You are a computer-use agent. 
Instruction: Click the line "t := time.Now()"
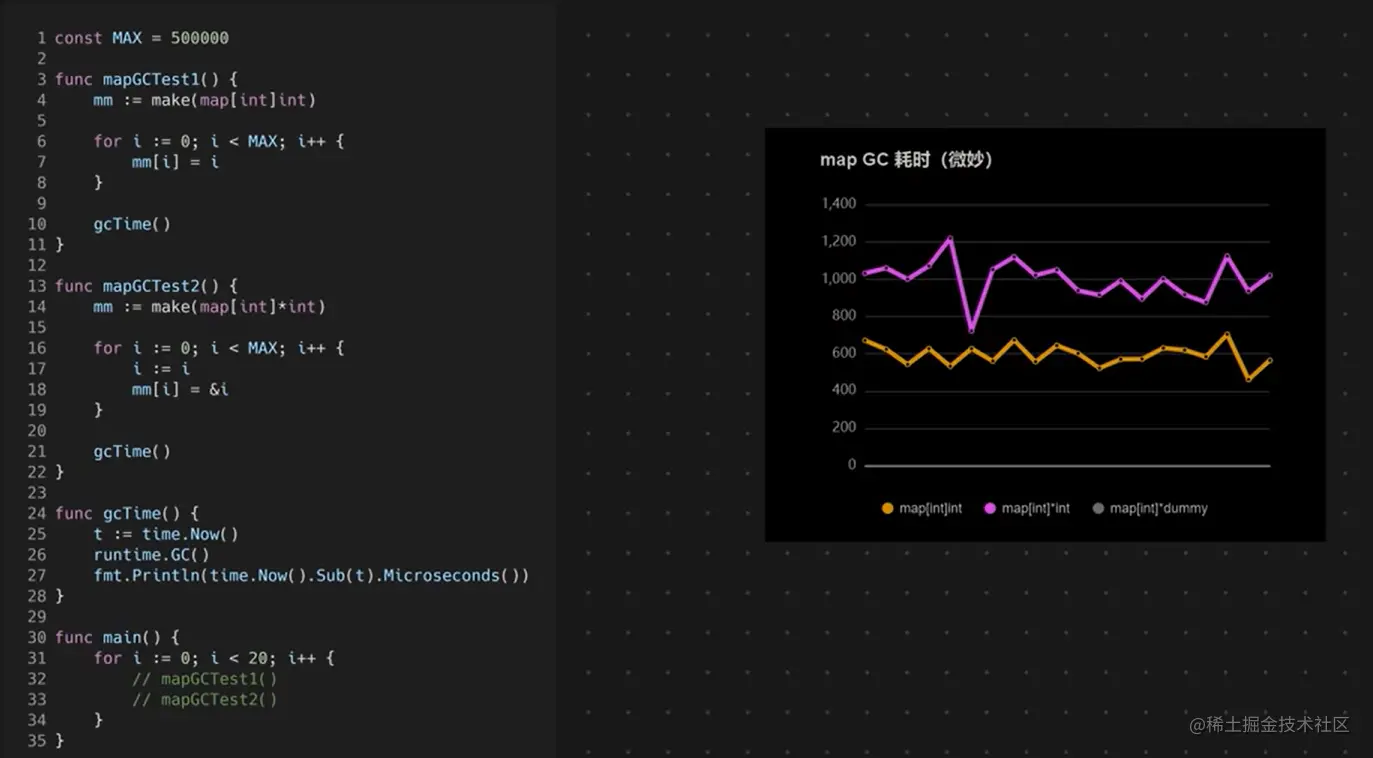pyautogui.click(x=166, y=534)
